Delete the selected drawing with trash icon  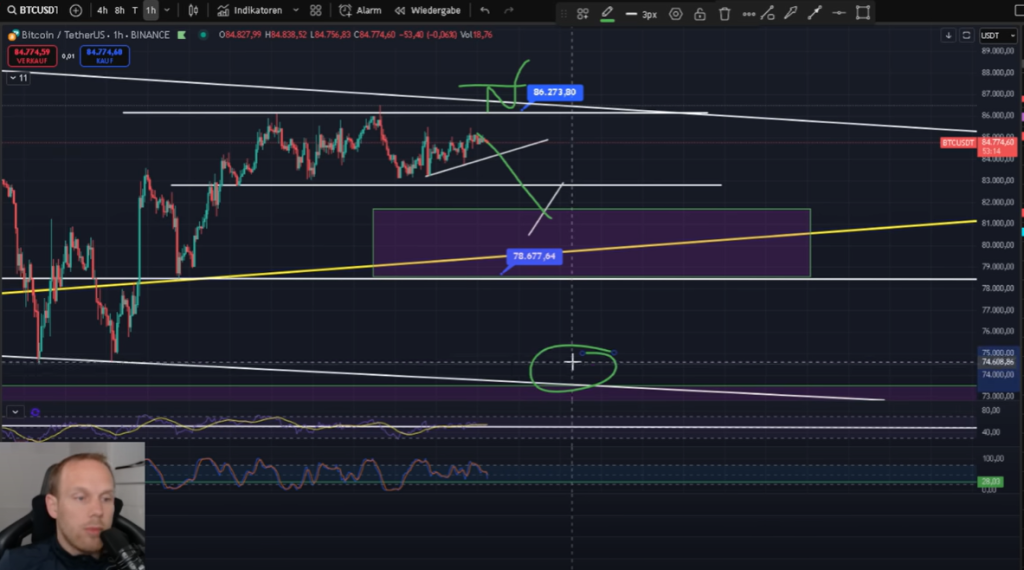[x=725, y=13]
